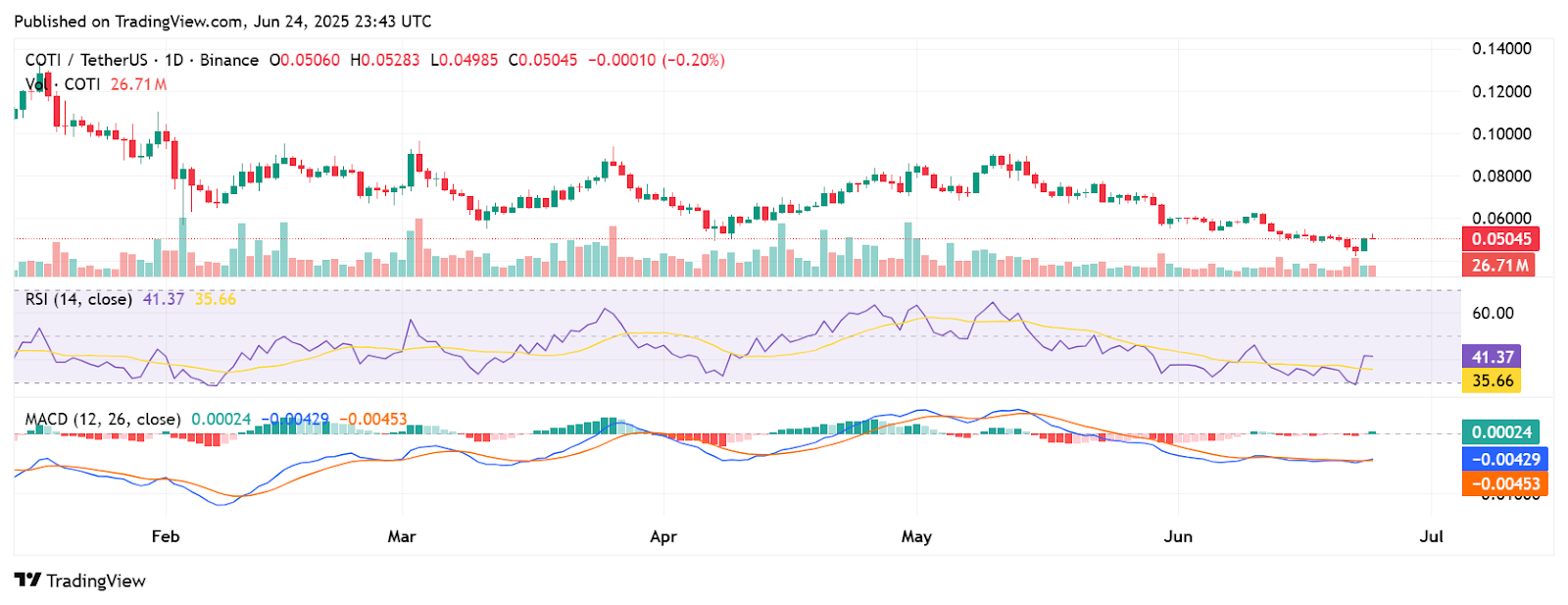Click the MACD (12, 26, close) legend label
Image resolution: width=1568 pixels, height=605 pixels.
click(x=103, y=420)
